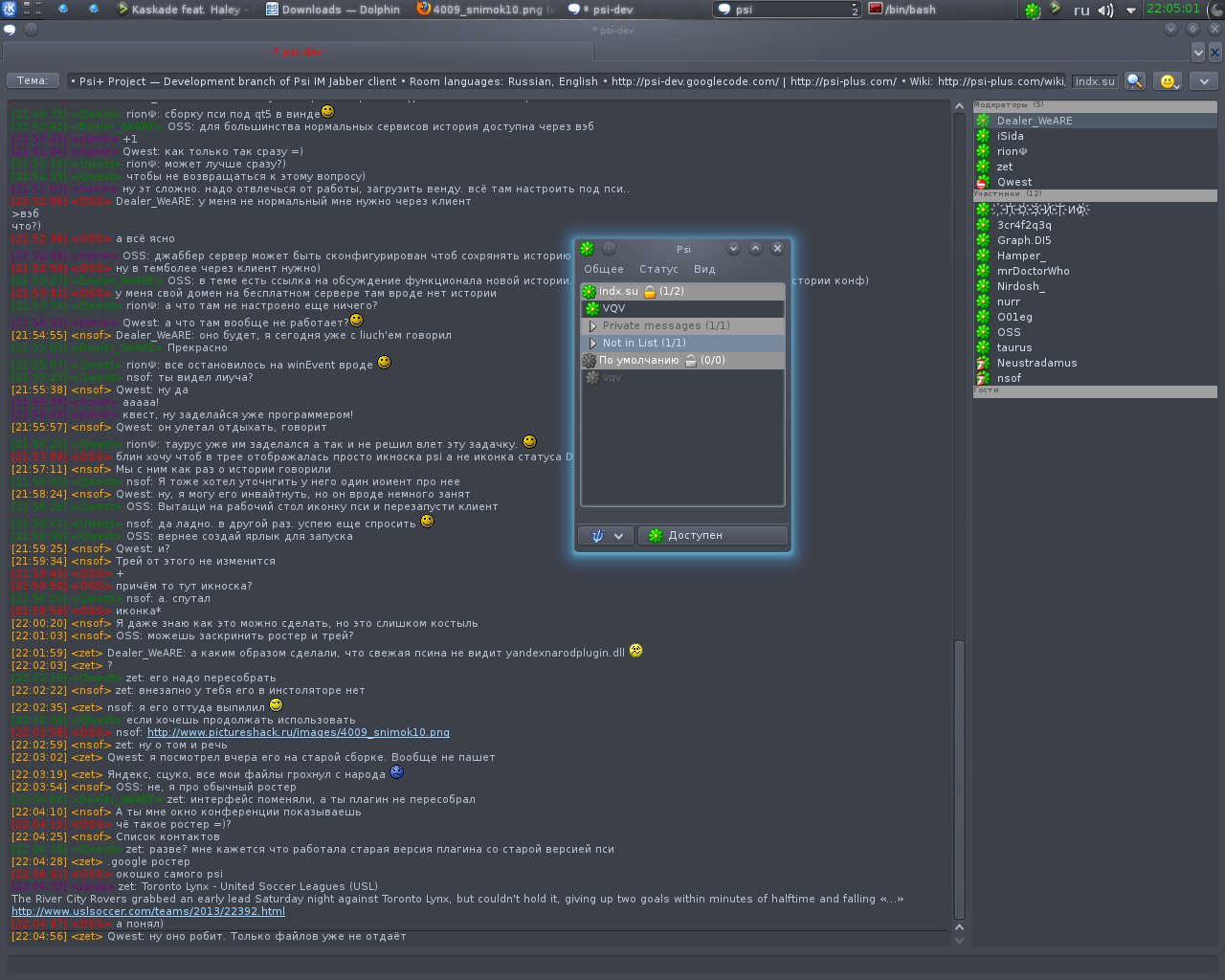
Task: Click the volume speaker icon in tray
Action: (1105, 11)
